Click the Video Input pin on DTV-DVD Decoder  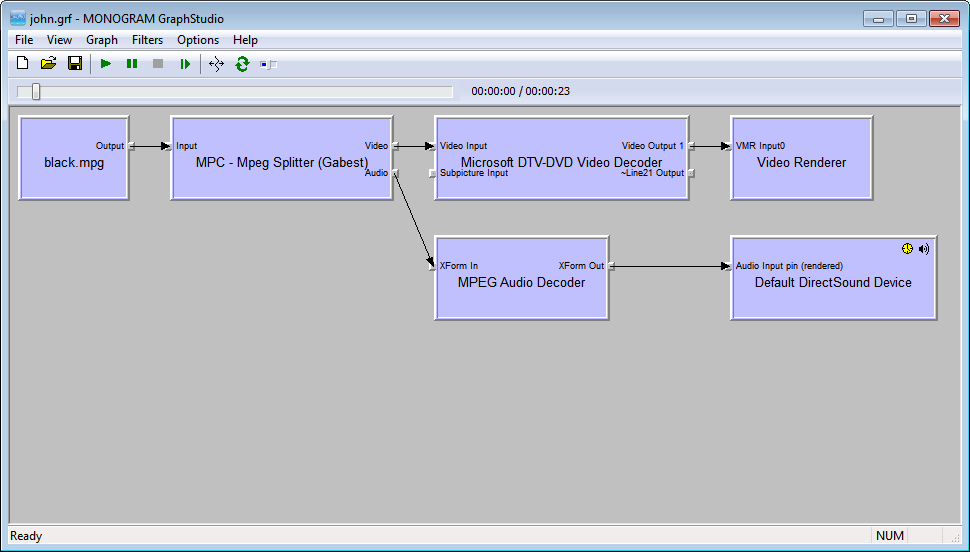(433, 146)
